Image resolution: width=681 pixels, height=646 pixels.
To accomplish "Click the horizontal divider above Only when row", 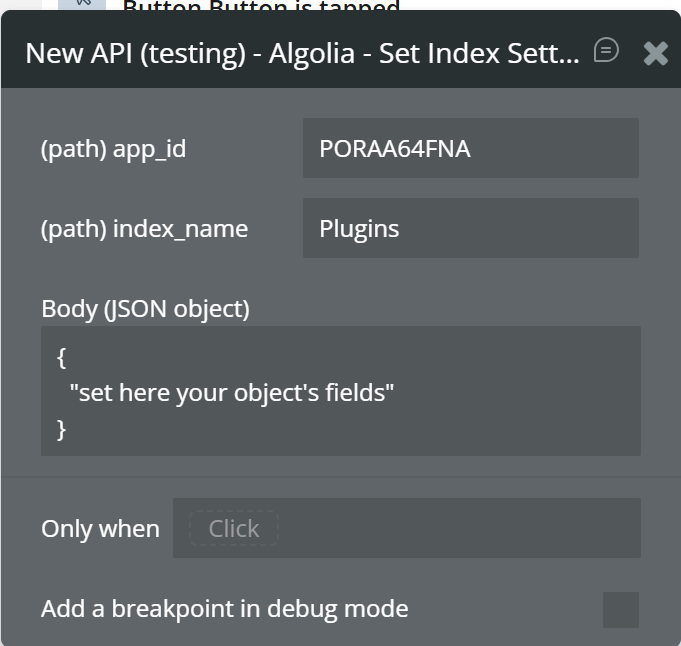I will pos(340,477).
